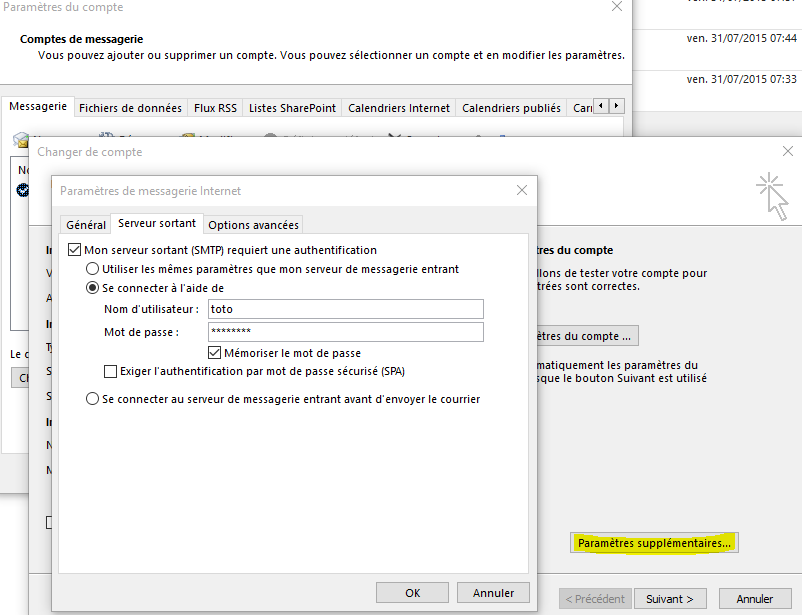Select Se connecter au serveur entrant radio
Screen dimensions: 802x615
tap(92, 399)
